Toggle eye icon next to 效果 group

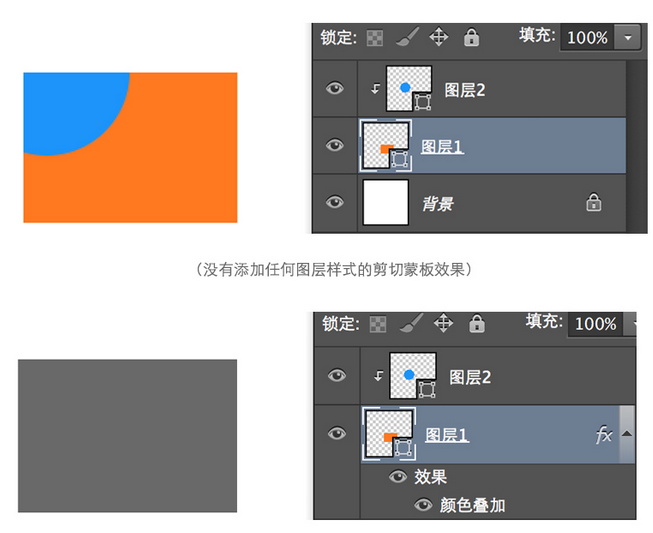(398, 477)
